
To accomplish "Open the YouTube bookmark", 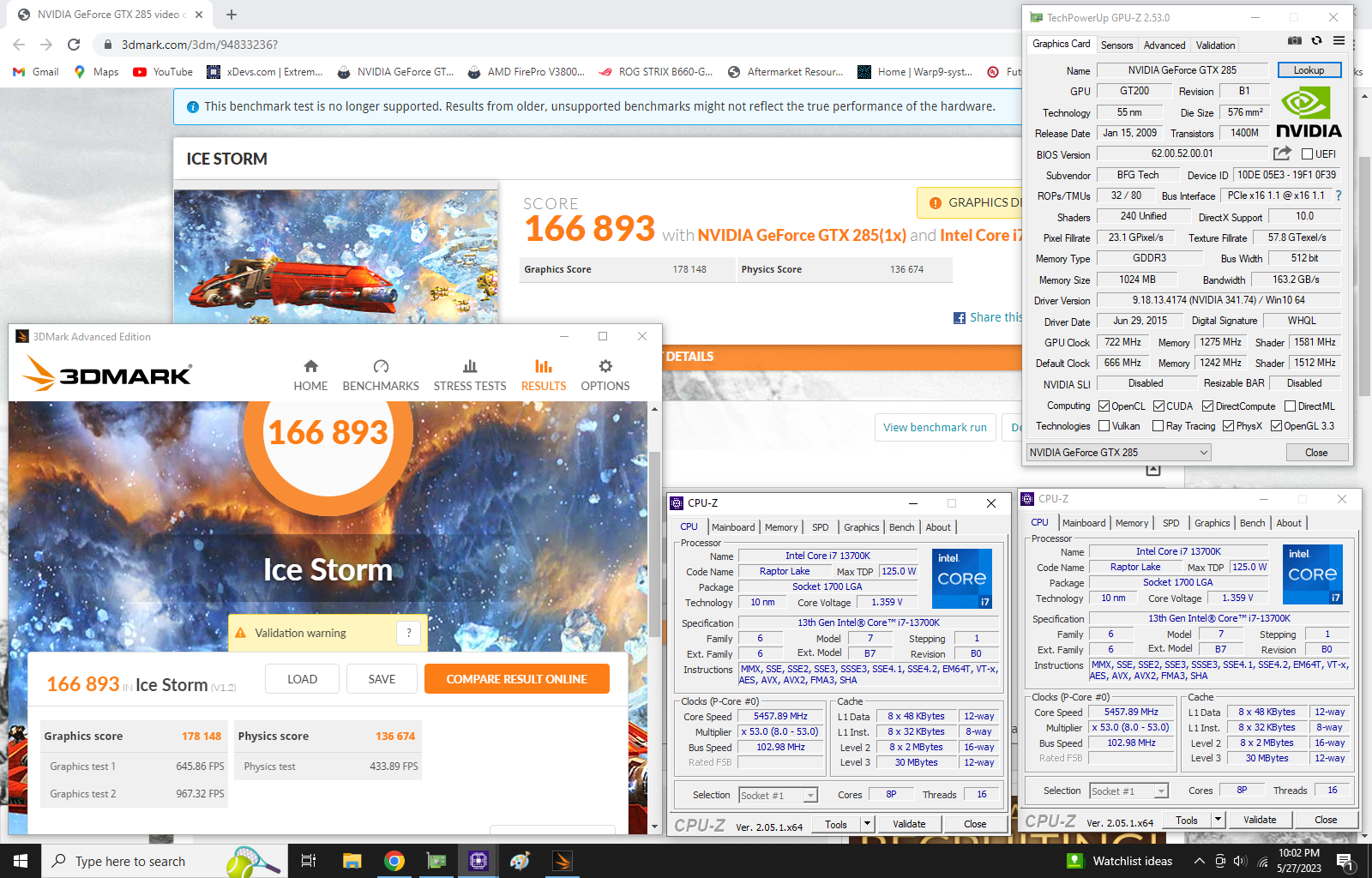I will click(163, 72).
